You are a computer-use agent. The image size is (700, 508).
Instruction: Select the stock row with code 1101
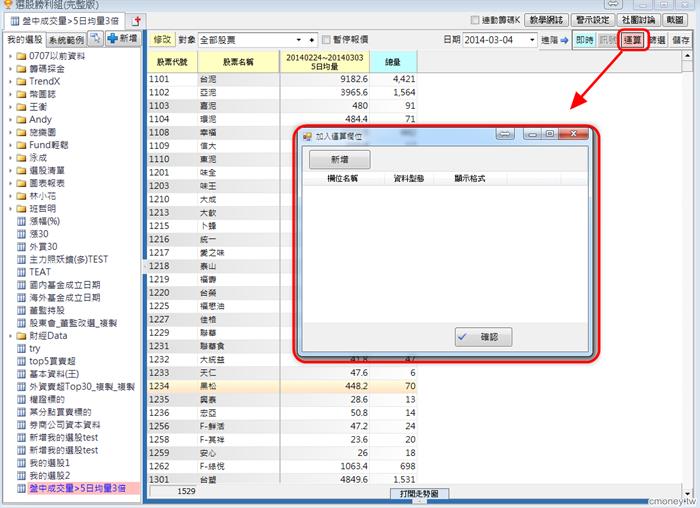(282, 79)
